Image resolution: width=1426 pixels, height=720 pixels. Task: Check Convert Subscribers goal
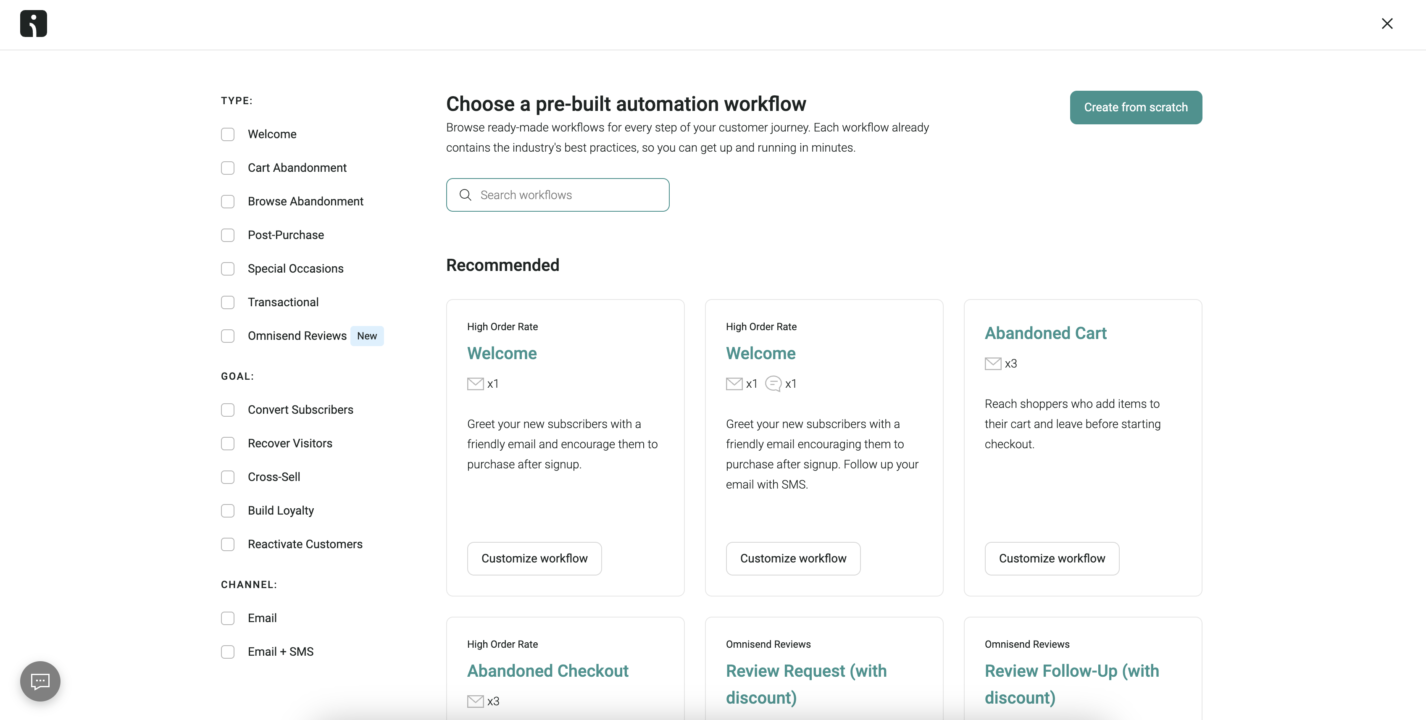[x=228, y=410]
